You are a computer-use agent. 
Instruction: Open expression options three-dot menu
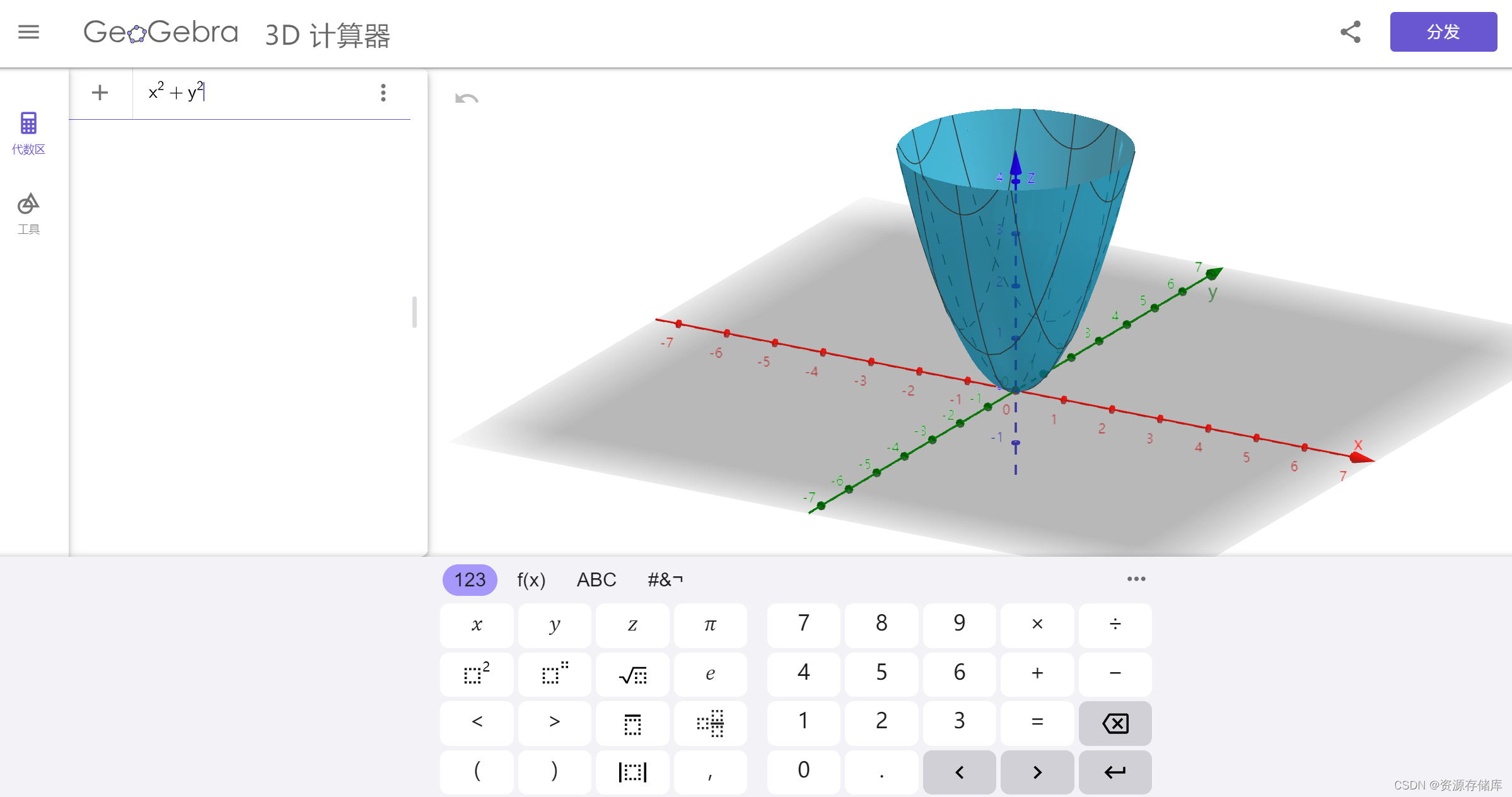(x=383, y=93)
